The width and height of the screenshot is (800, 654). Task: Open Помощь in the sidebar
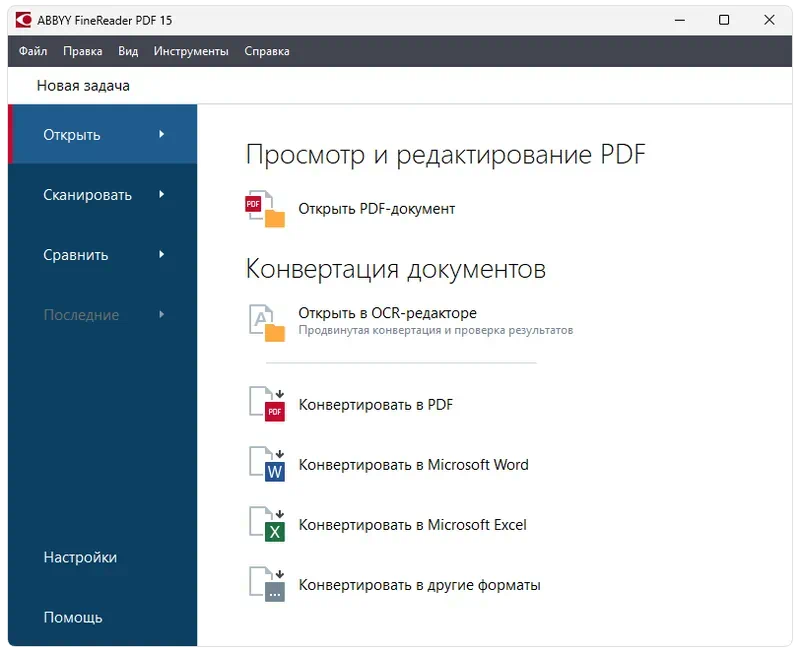73,617
